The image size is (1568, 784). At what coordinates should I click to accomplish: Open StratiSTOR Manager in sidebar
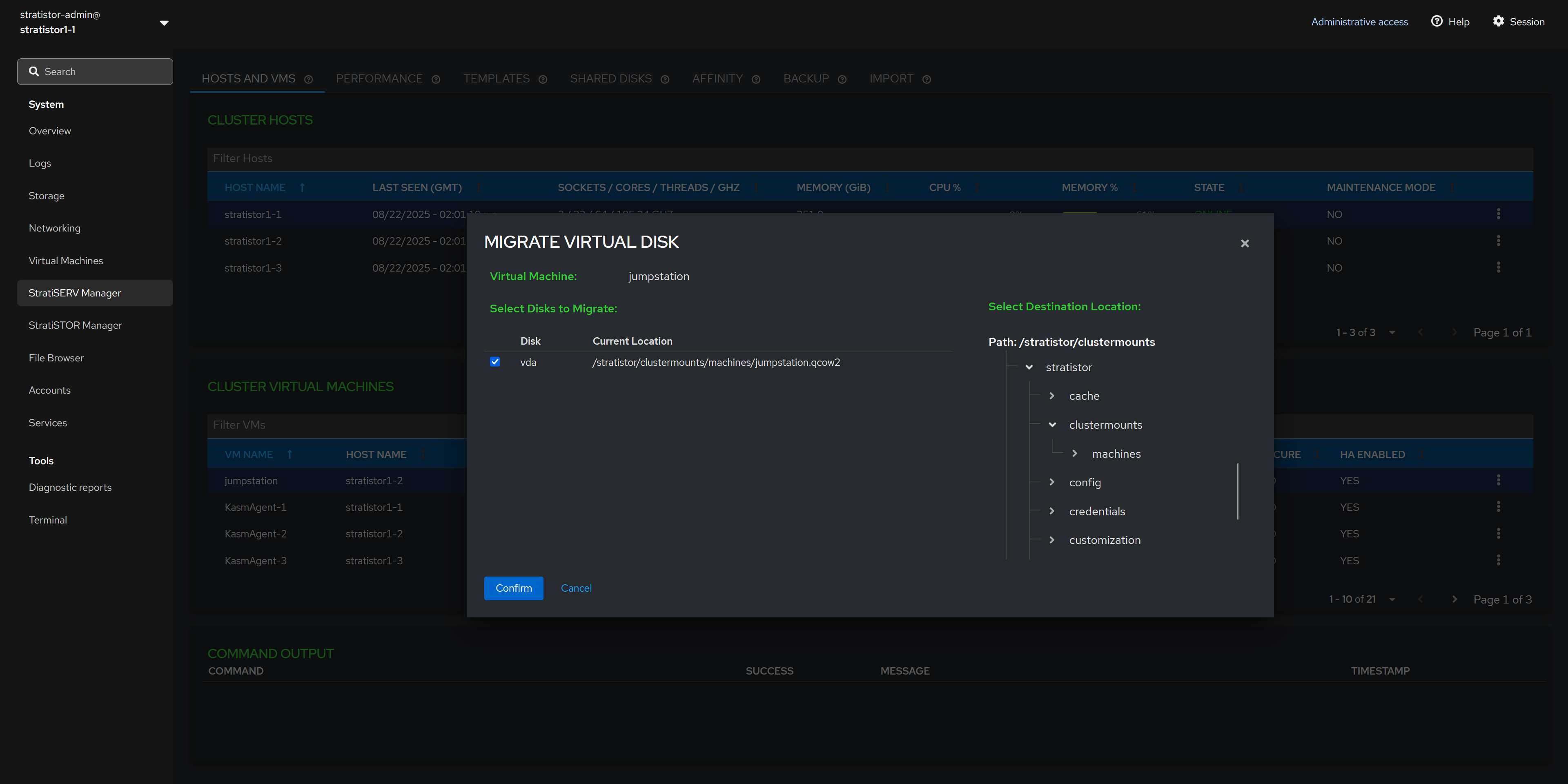[x=76, y=325]
